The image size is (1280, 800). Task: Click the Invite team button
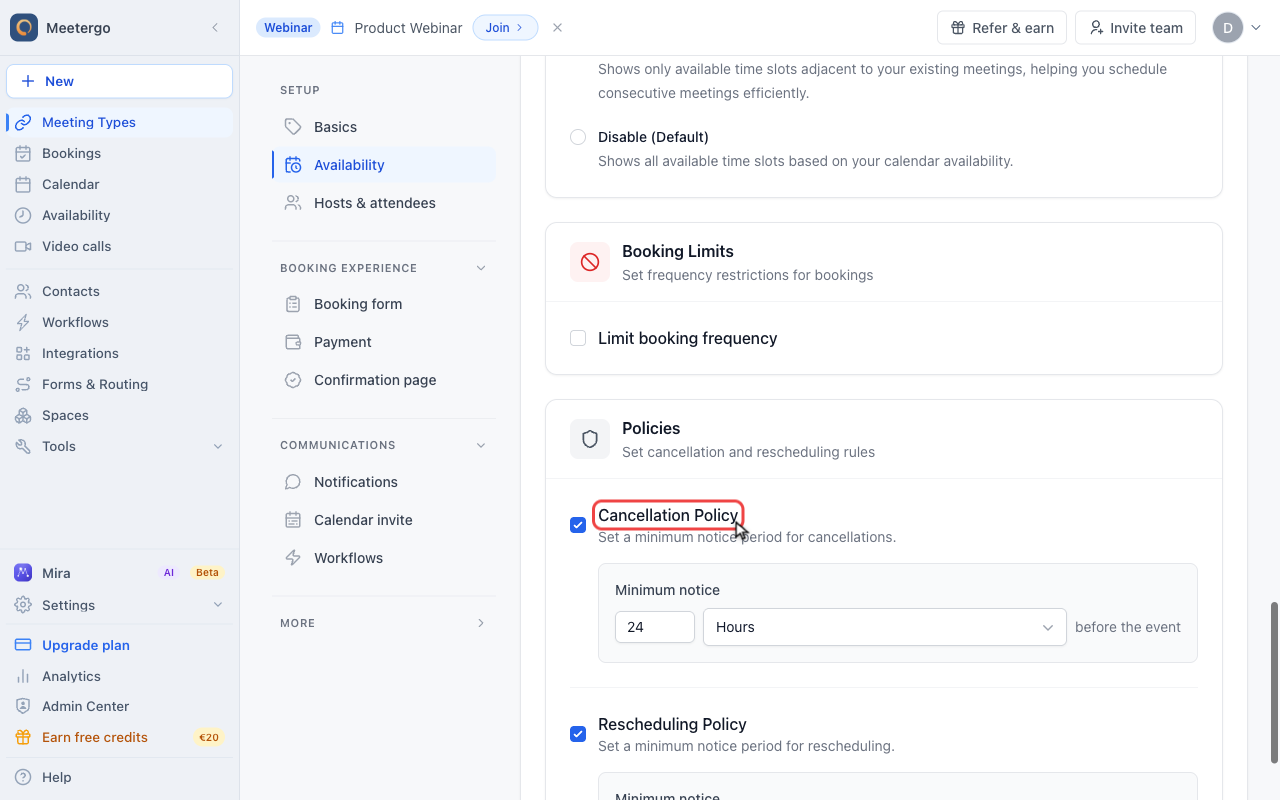tap(1135, 28)
